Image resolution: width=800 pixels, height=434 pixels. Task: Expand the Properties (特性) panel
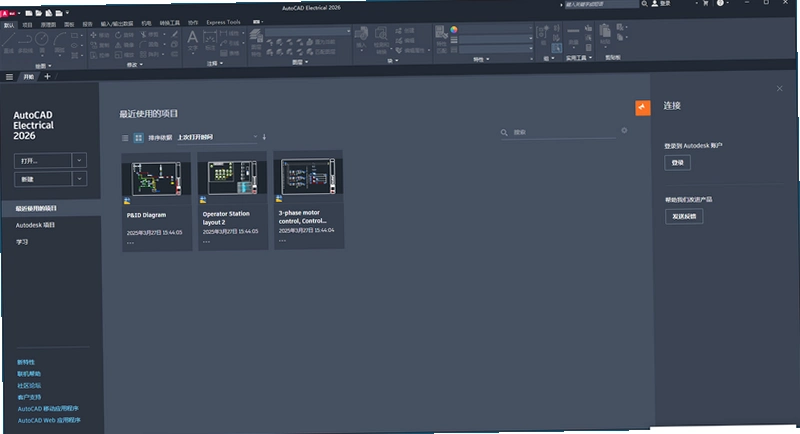click(481, 60)
